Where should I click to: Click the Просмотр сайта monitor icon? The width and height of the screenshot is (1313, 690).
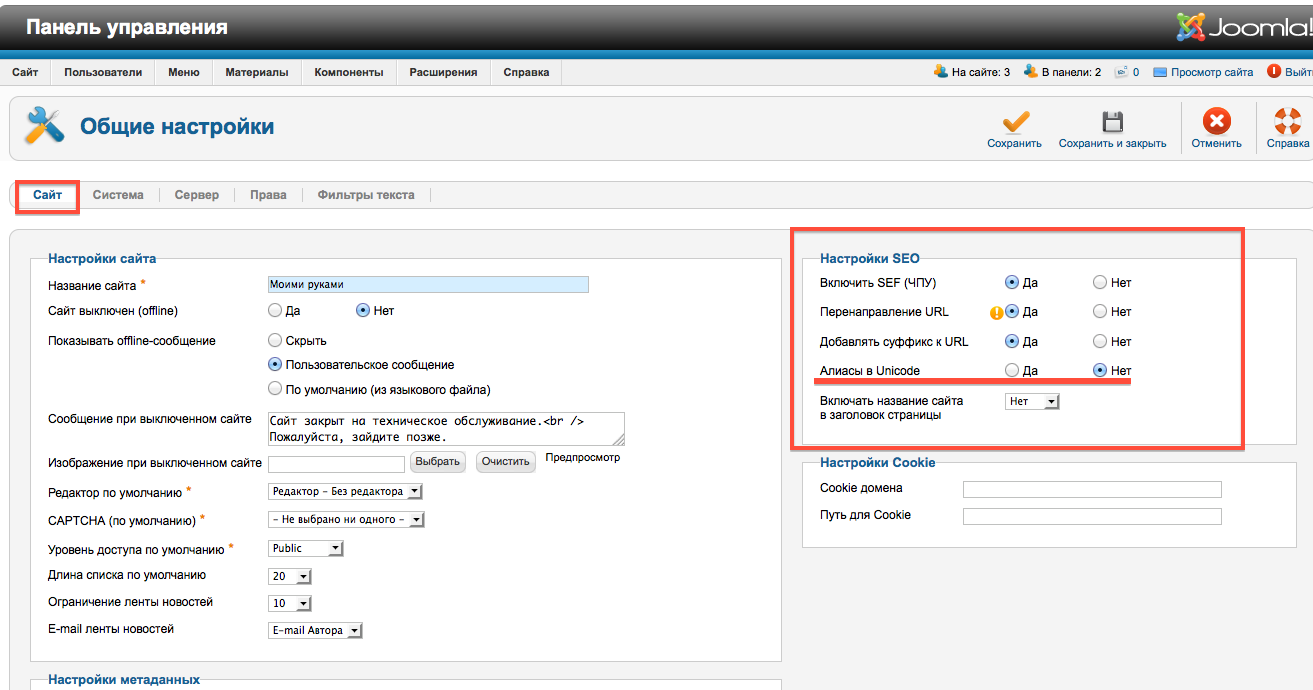pyautogui.click(x=1160, y=72)
